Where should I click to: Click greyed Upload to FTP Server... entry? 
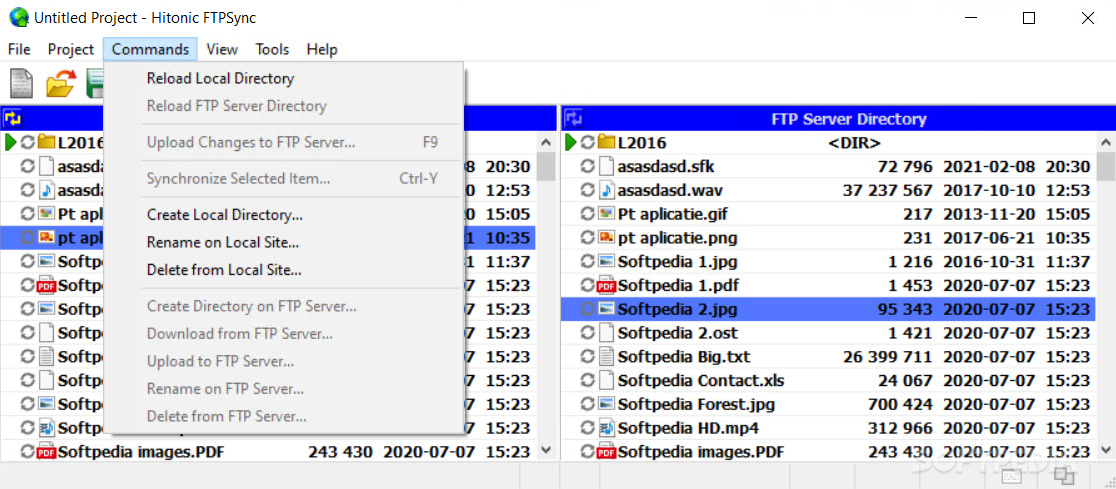coord(284,362)
